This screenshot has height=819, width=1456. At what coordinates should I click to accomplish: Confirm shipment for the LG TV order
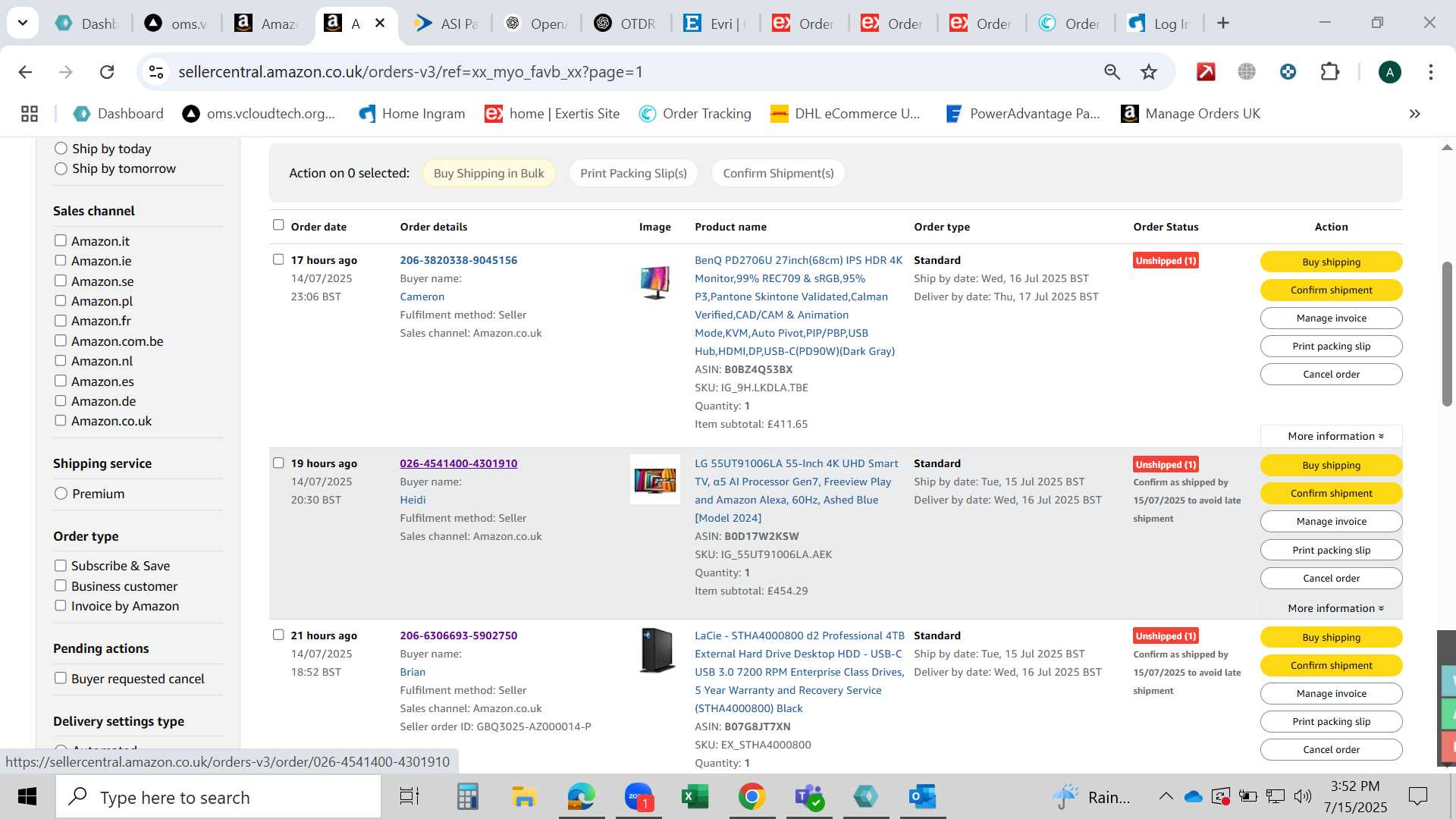[1331, 493]
